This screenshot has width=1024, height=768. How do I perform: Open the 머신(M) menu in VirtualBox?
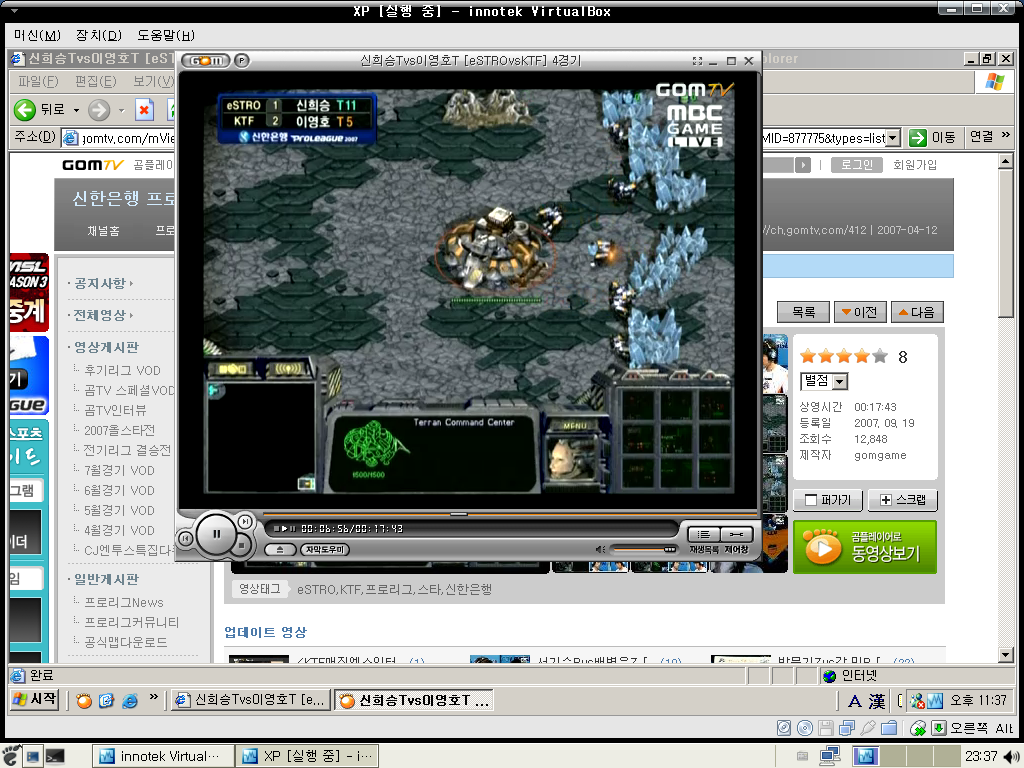tap(37, 35)
